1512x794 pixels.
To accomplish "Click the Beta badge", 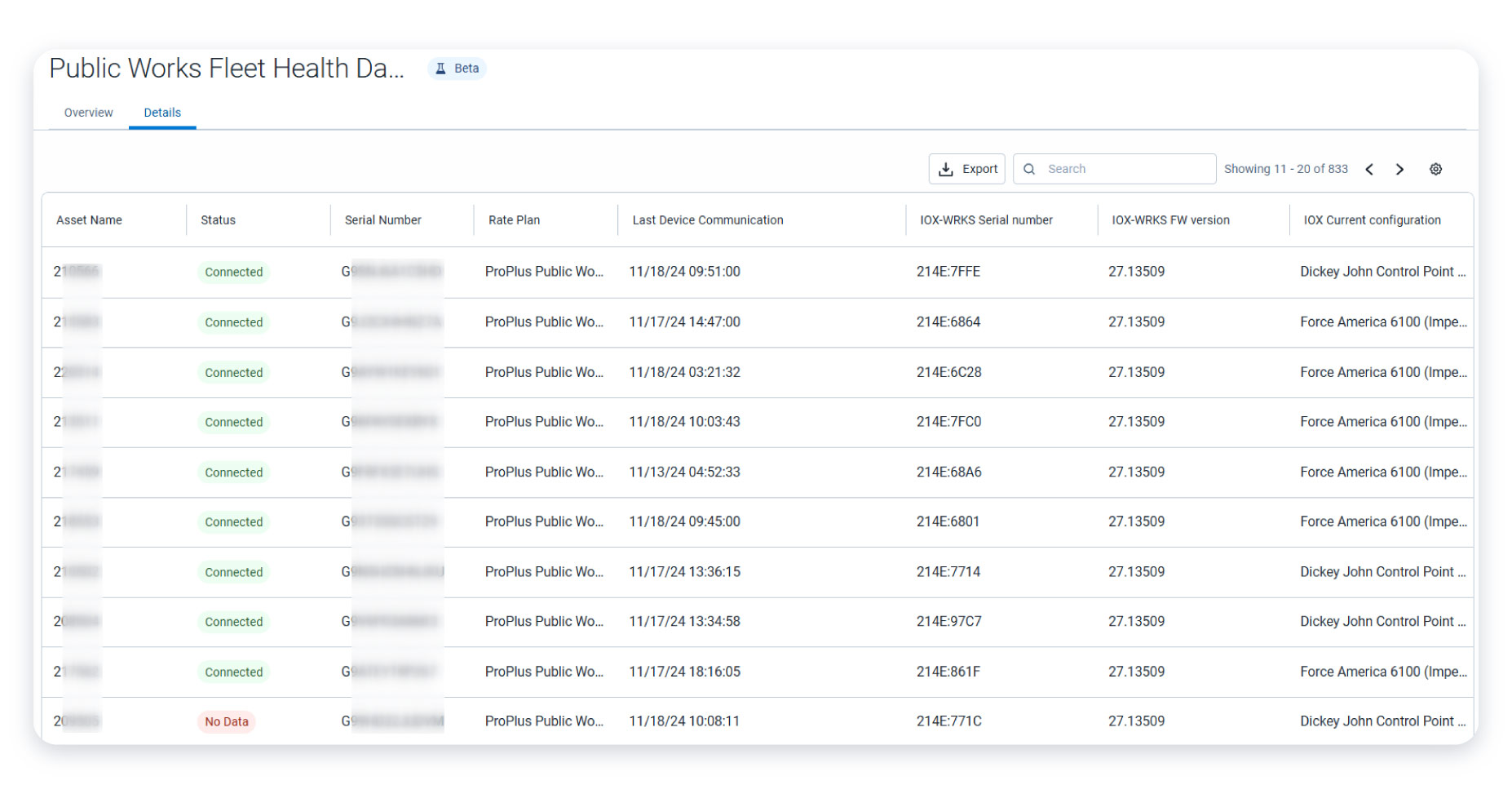I will click(457, 69).
